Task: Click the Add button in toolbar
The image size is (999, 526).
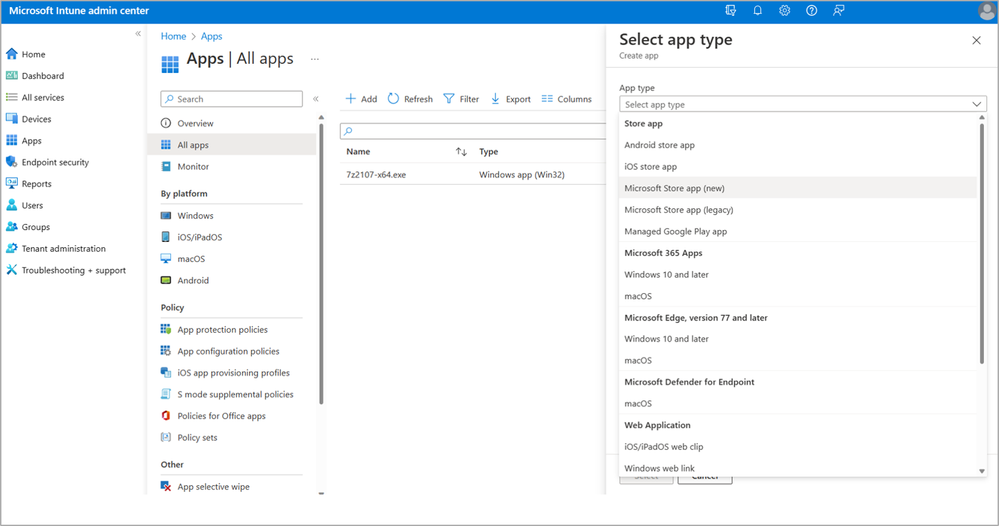Action: tap(361, 99)
